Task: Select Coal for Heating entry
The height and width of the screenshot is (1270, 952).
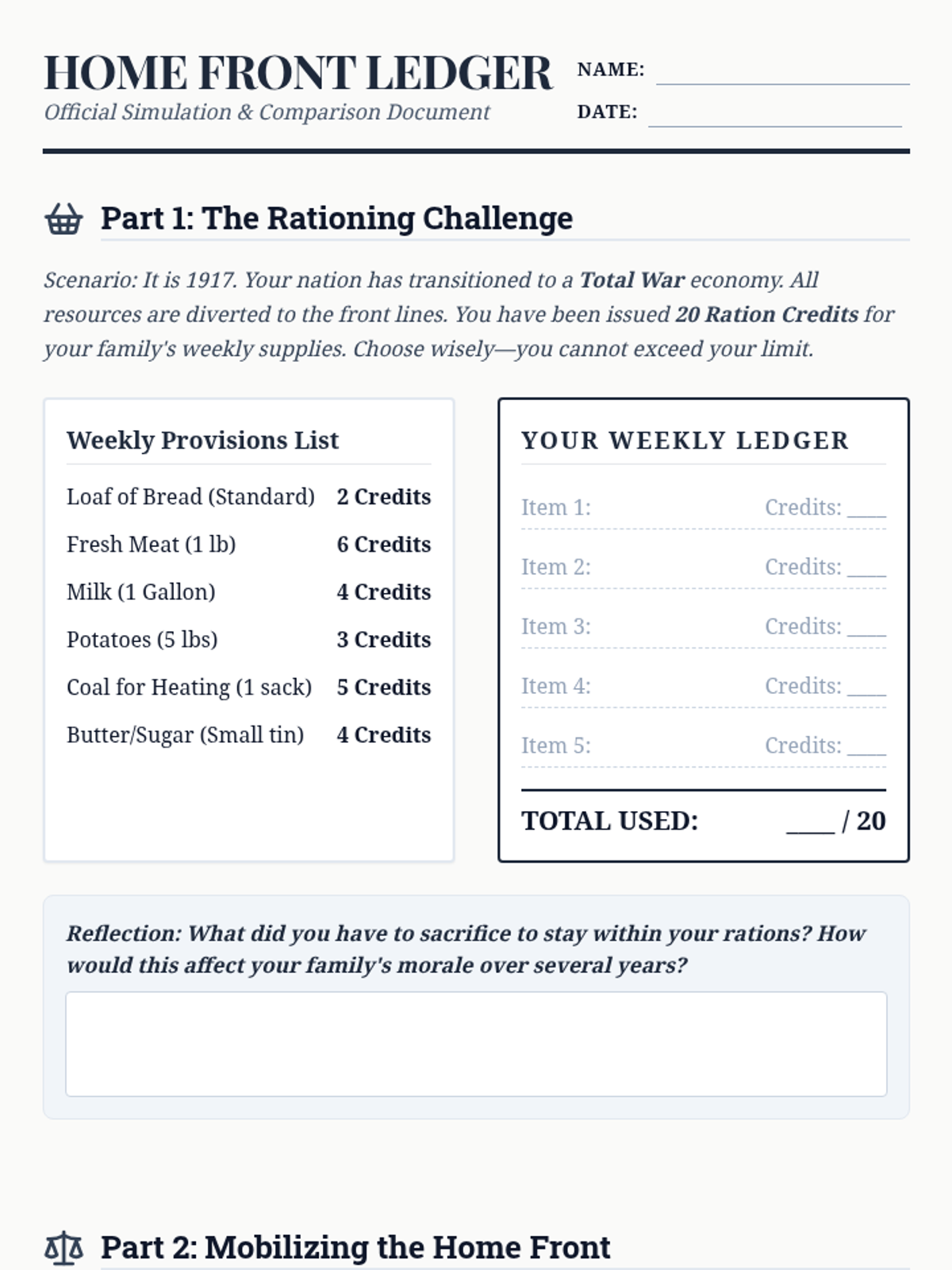Action: pyautogui.click(x=249, y=687)
